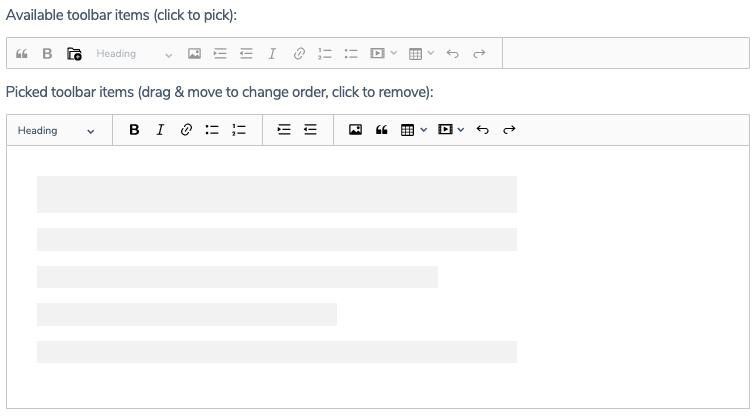Click block quote in picked toolbar
Image resolution: width=753 pixels, height=416 pixels.
(x=381, y=130)
